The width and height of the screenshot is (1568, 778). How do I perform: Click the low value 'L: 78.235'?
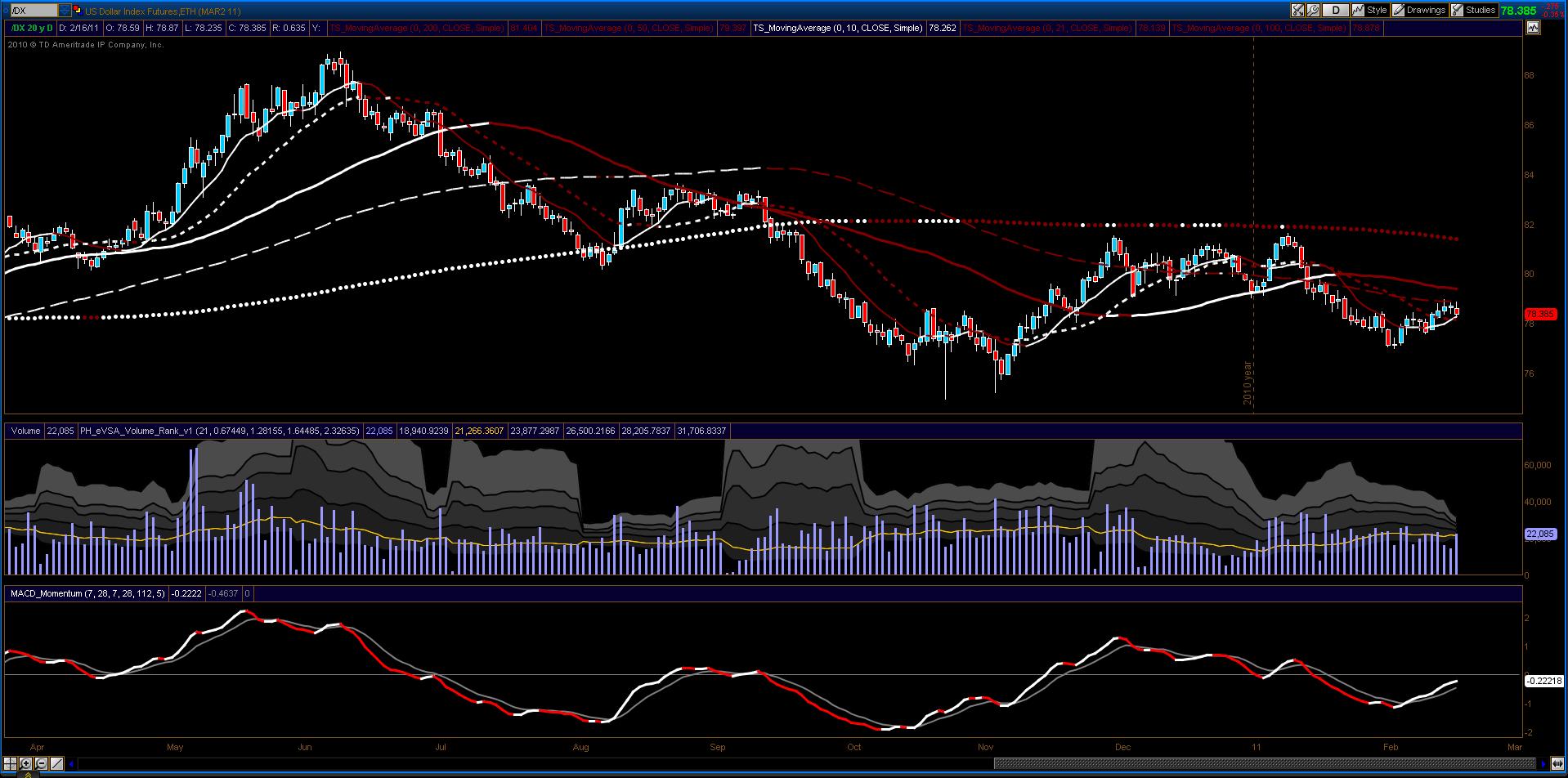[204, 28]
